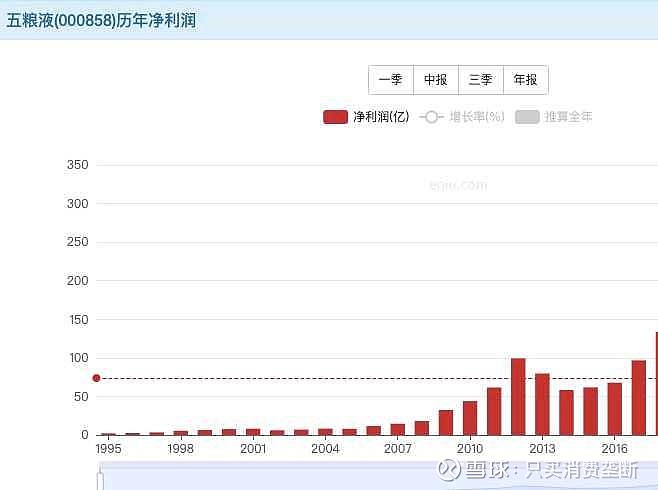This screenshot has width=658, height=490.
Task: Toggle the 推算全年 legend series
Action: pyautogui.click(x=554, y=117)
